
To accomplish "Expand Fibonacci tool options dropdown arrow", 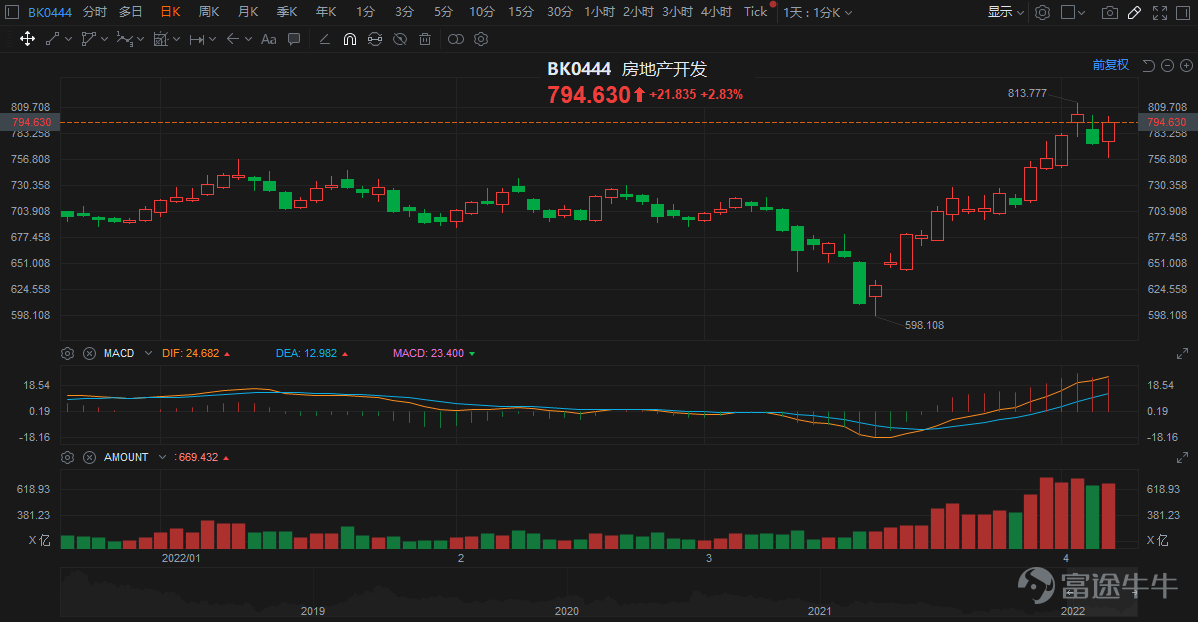I will point(176,39).
